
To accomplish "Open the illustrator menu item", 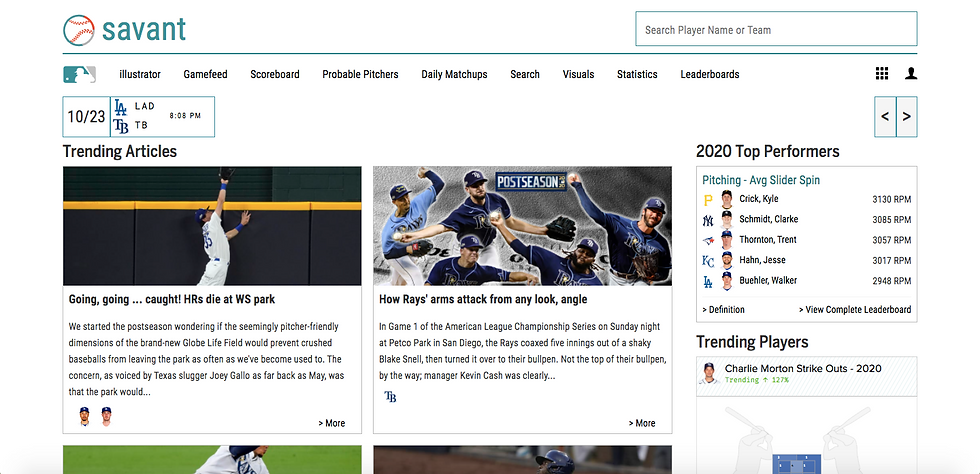I will 140,74.
